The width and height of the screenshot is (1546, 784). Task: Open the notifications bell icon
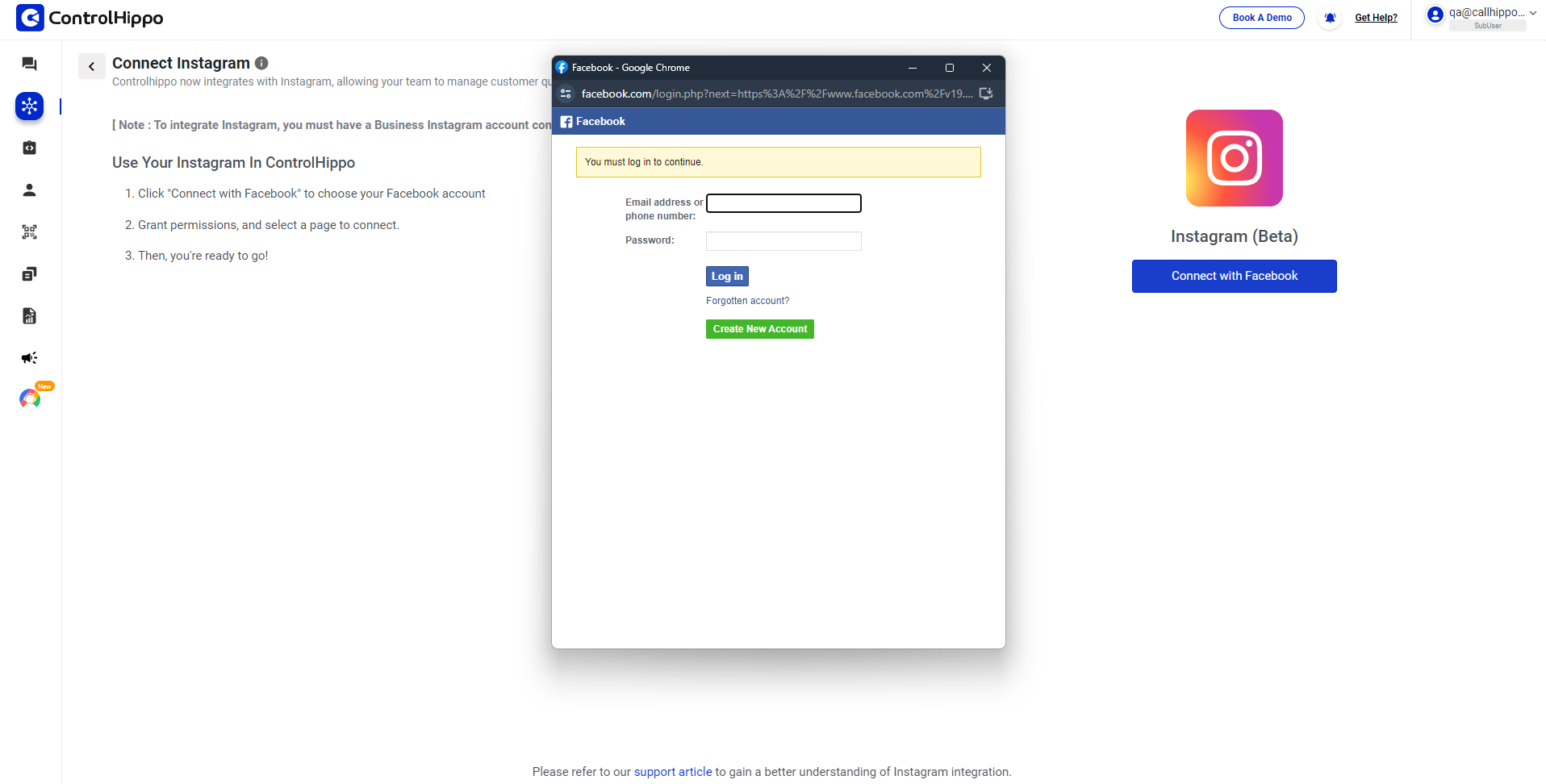(1330, 18)
